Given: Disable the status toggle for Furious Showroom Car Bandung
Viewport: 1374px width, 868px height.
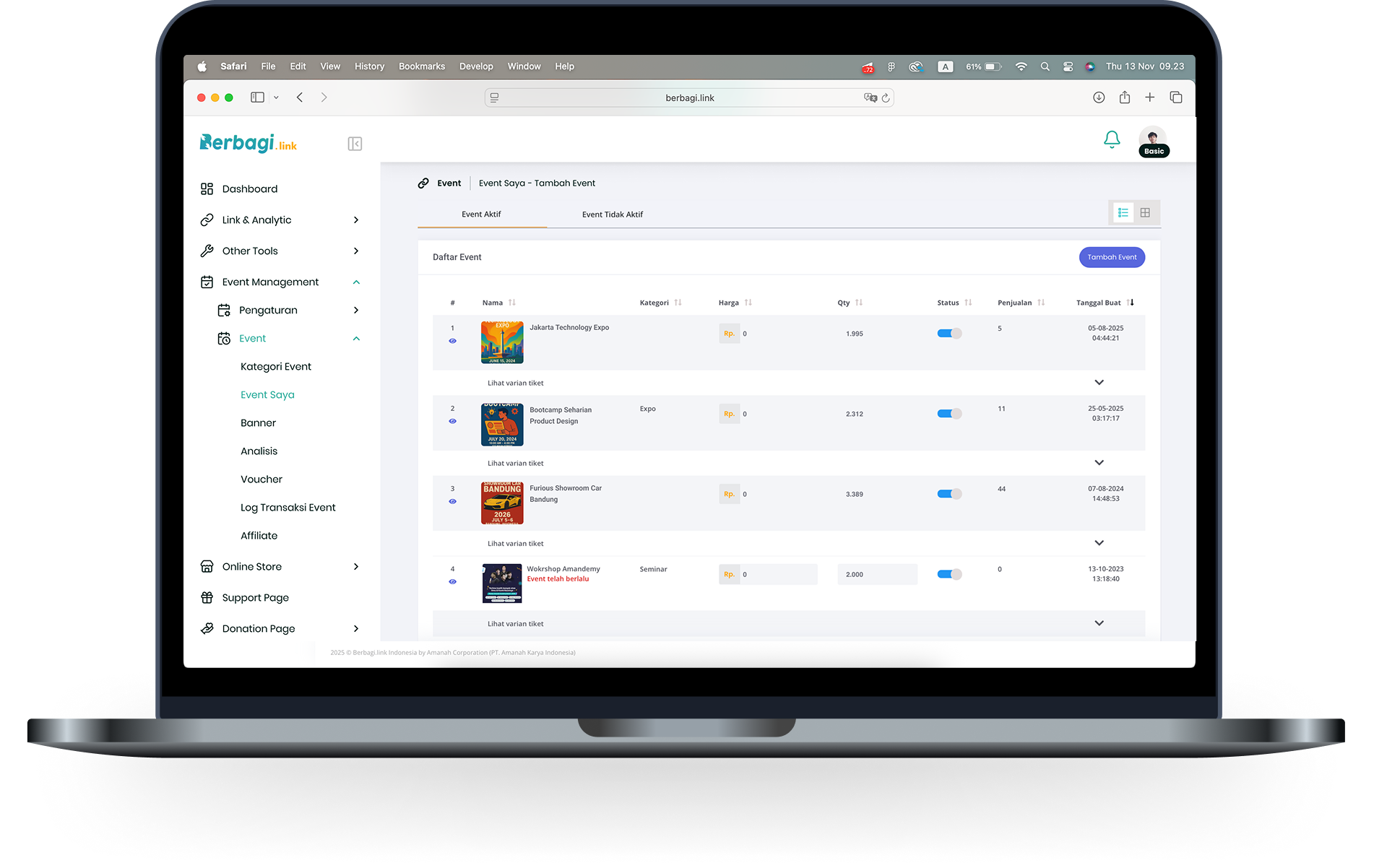Looking at the screenshot, I should pyautogui.click(x=949, y=493).
